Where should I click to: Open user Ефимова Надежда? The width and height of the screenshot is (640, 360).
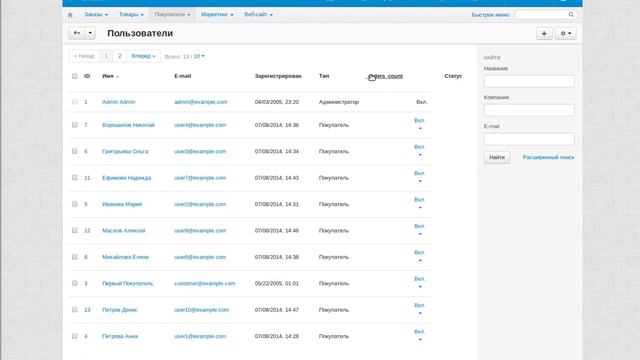point(127,178)
